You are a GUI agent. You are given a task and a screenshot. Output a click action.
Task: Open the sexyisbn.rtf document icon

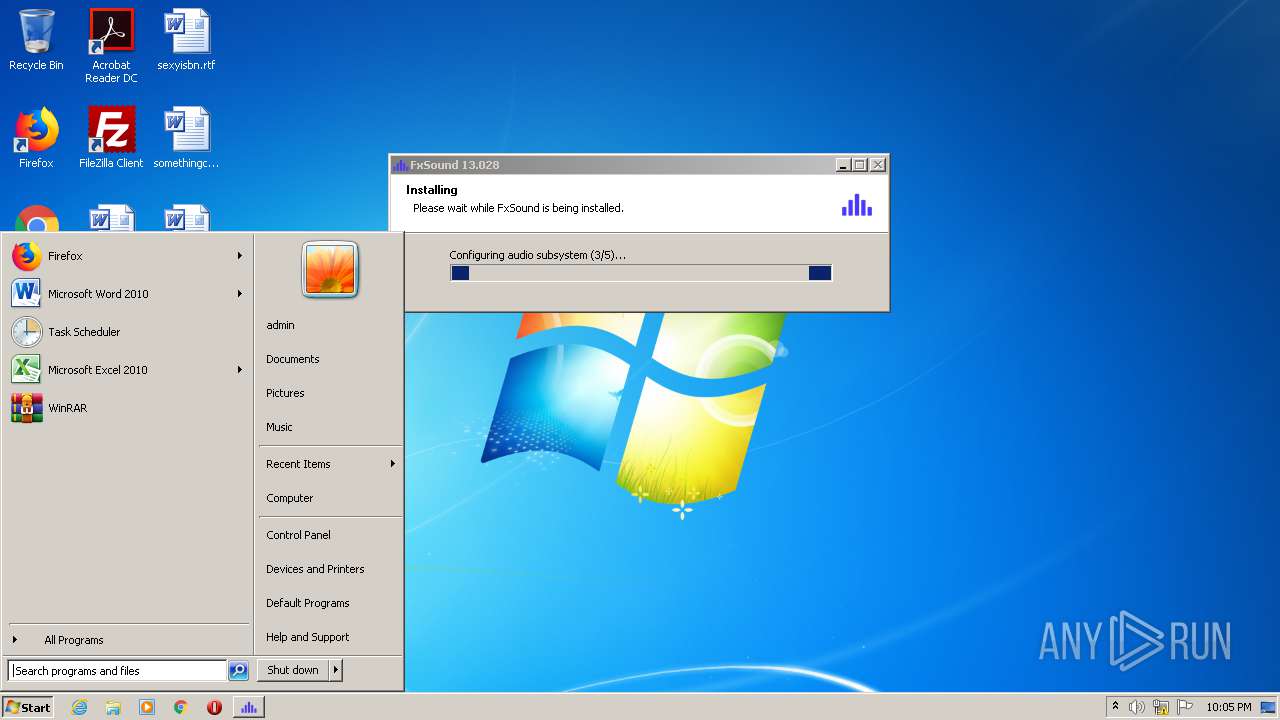coord(186,40)
